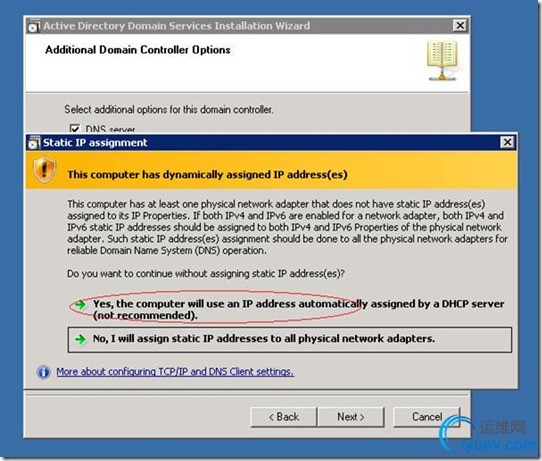This screenshot has height=461, width=542.
Task: Choose Yes, use DHCP-assigned IP address option
Action: (290, 309)
